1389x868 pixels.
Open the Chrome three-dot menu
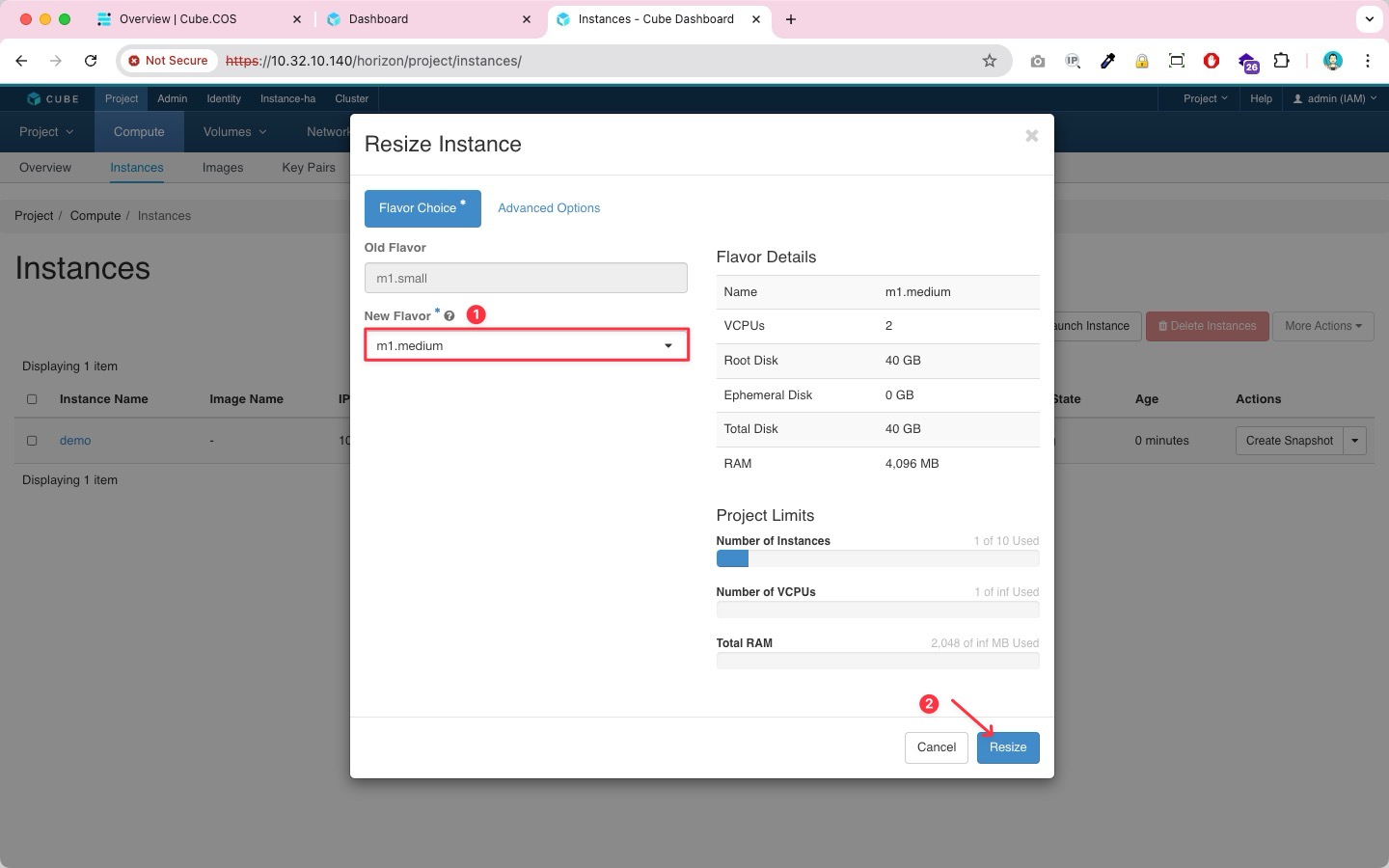pyautogui.click(x=1367, y=61)
